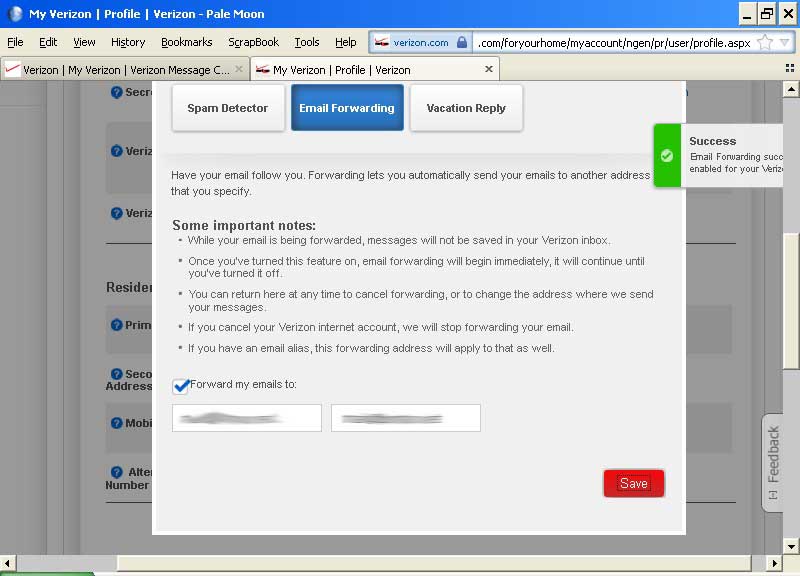The height and width of the screenshot is (576, 800).
Task: Click the help icon beside Mobi
Action: 116,423
